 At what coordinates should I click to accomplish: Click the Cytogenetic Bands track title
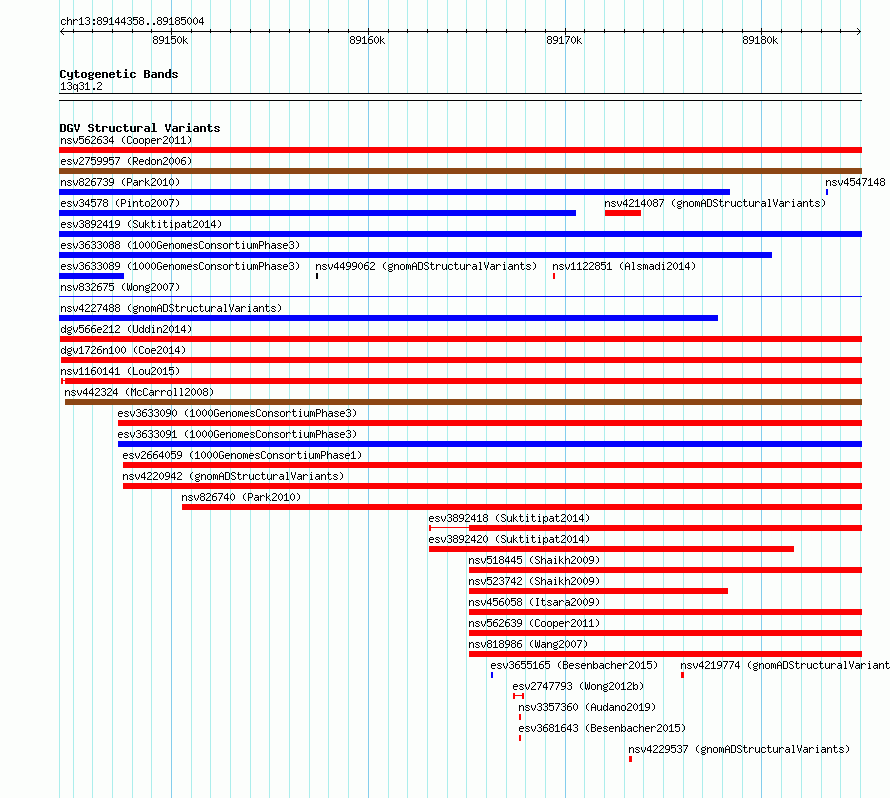point(119,74)
